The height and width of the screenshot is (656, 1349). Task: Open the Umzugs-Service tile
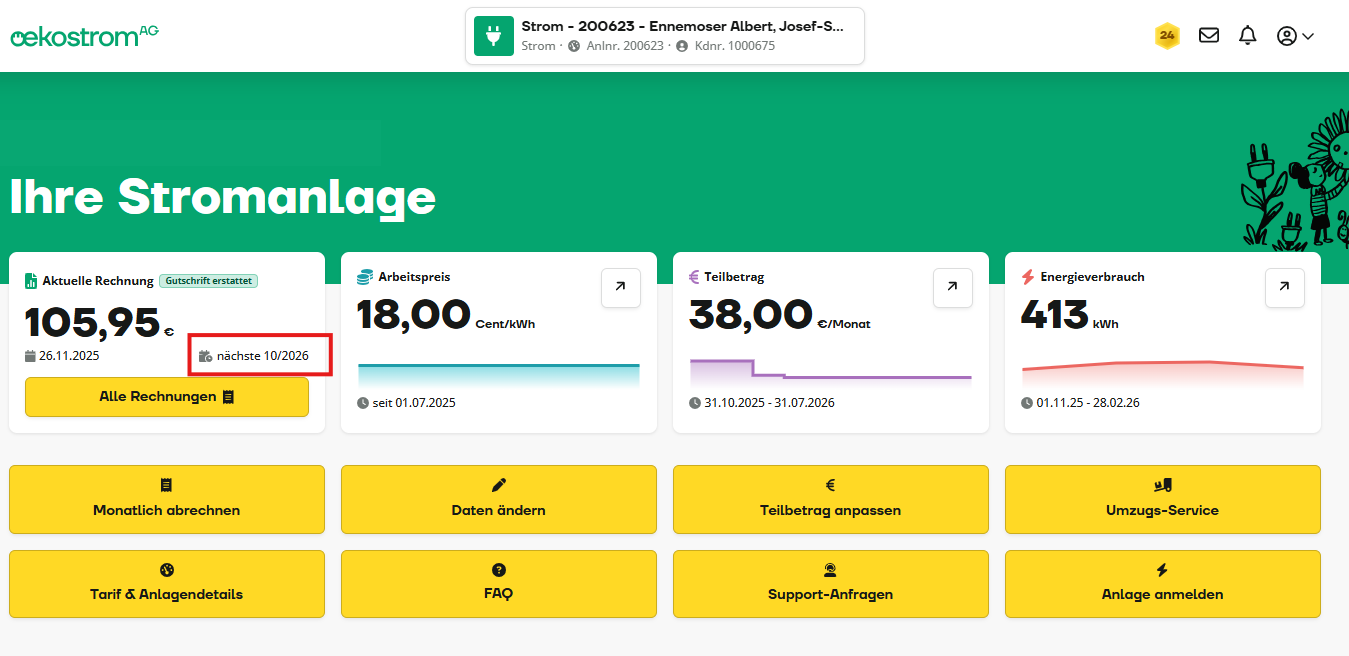pos(1163,499)
